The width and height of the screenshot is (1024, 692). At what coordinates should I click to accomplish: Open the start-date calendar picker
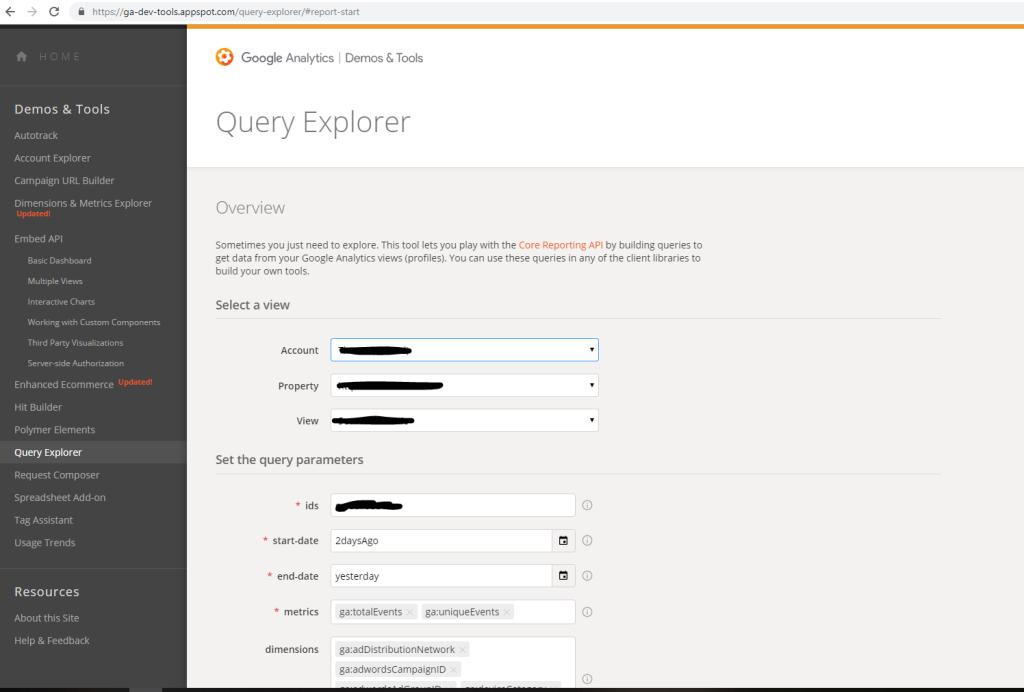563,541
